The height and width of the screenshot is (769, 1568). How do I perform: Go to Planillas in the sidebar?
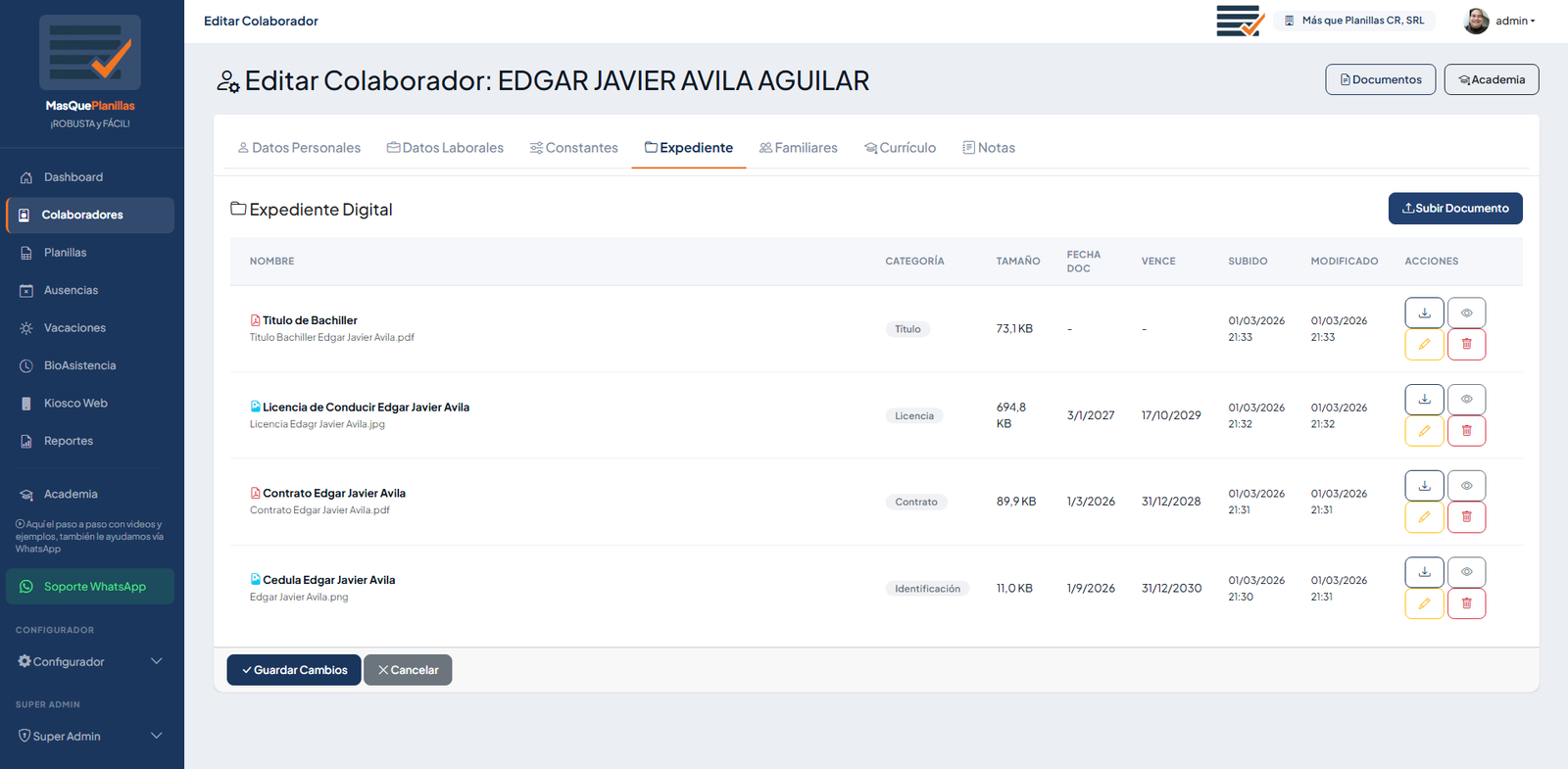(65, 253)
